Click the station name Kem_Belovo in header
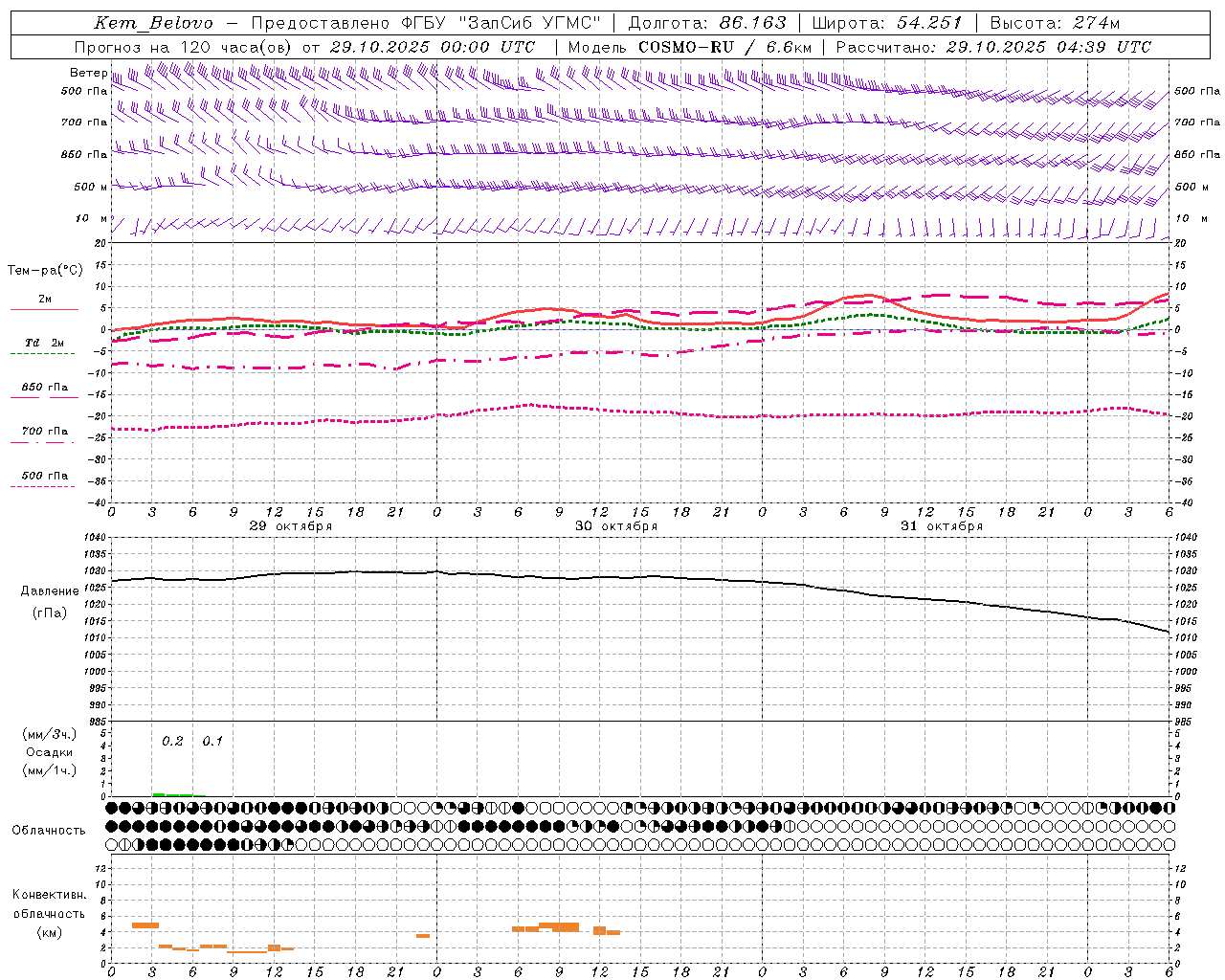Image resolution: width=1225 pixels, height=980 pixels. point(154,23)
